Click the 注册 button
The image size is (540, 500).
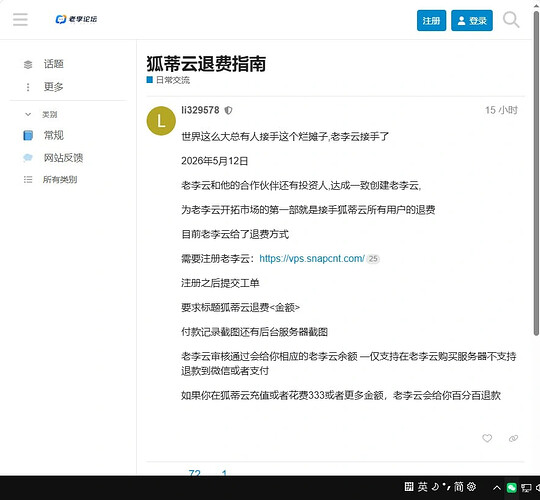(431, 20)
